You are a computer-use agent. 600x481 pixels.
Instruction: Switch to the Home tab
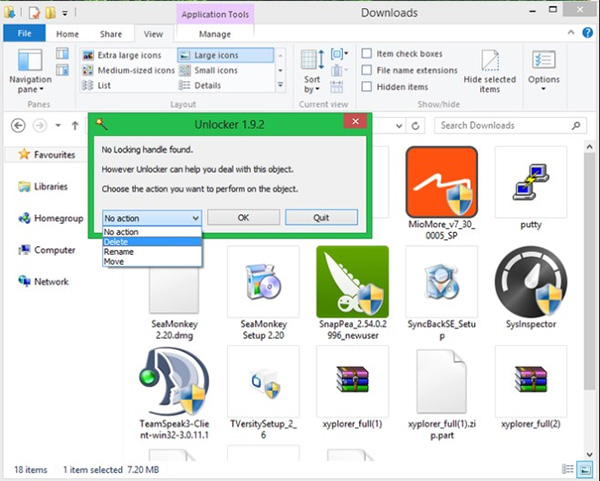pyautogui.click(x=67, y=34)
